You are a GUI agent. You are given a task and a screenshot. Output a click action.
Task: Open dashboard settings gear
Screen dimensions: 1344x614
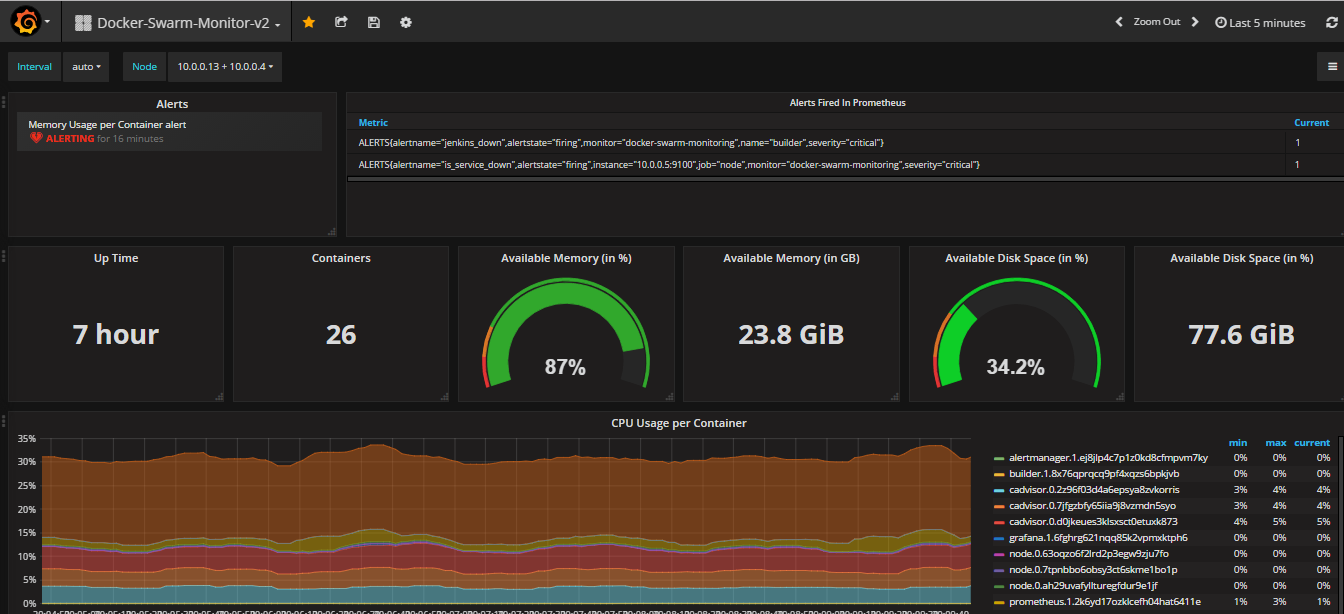tap(406, 22)
